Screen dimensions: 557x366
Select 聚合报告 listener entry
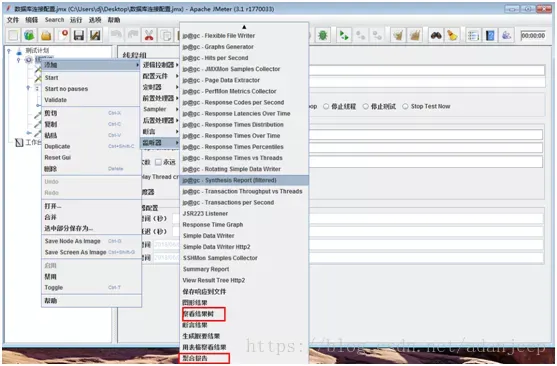pos(244,358)
